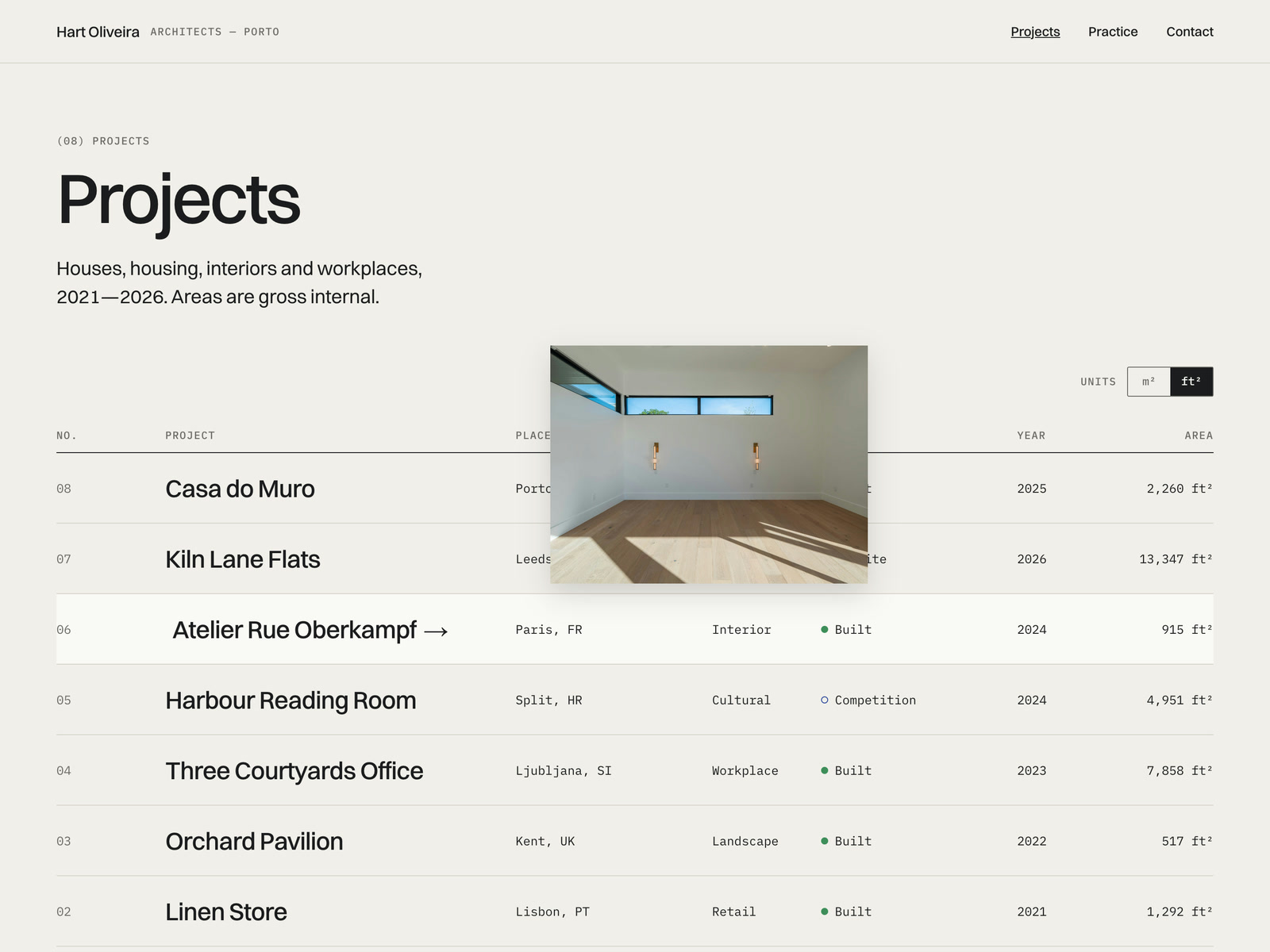This screenshot has width=1270, height=952.
Task: Click the PROJECT column header
Action: click(190, 436)
